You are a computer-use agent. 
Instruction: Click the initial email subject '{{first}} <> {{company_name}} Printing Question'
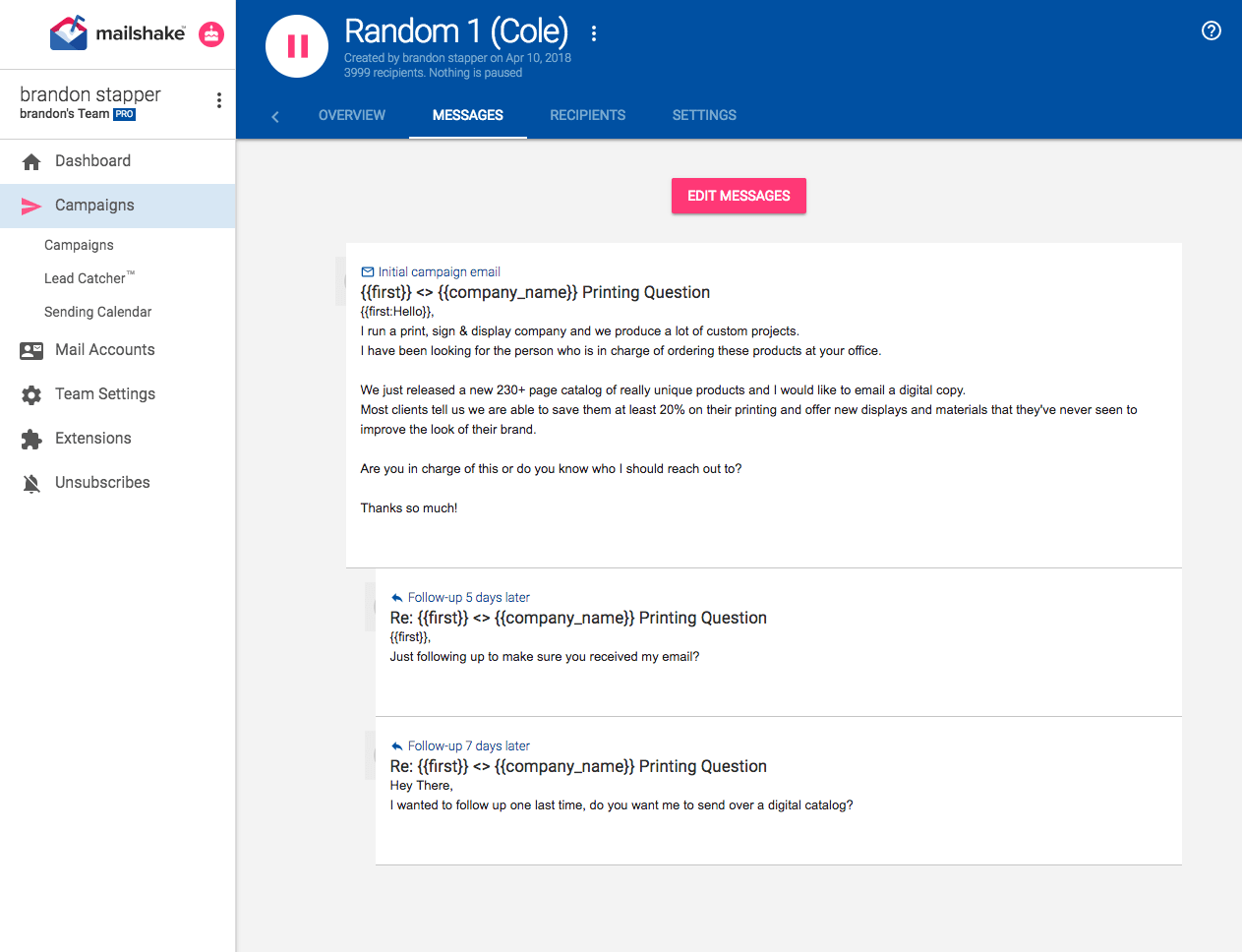tap(535, 292)
